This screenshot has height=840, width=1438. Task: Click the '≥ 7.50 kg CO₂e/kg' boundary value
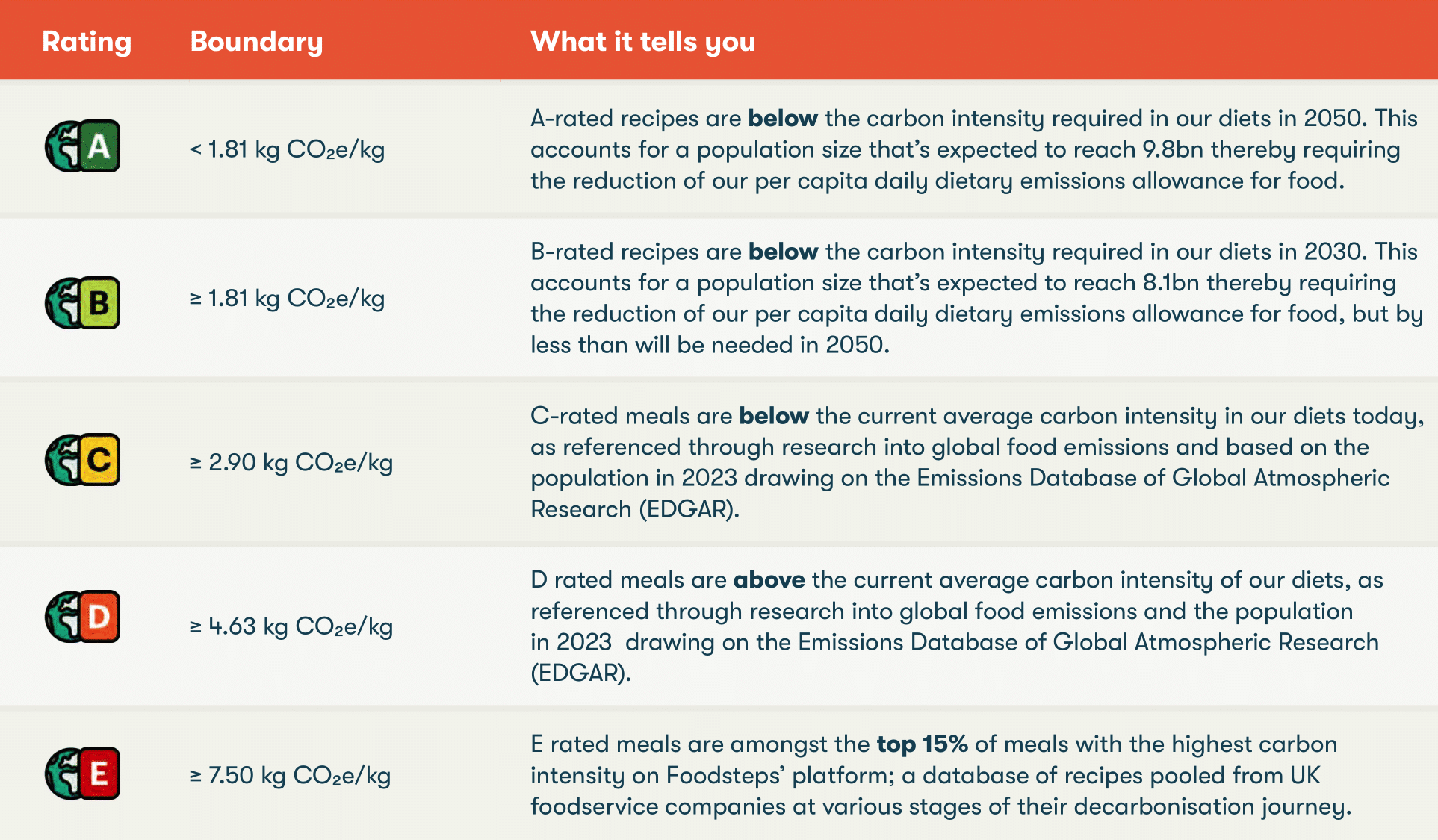click(290, 775)
